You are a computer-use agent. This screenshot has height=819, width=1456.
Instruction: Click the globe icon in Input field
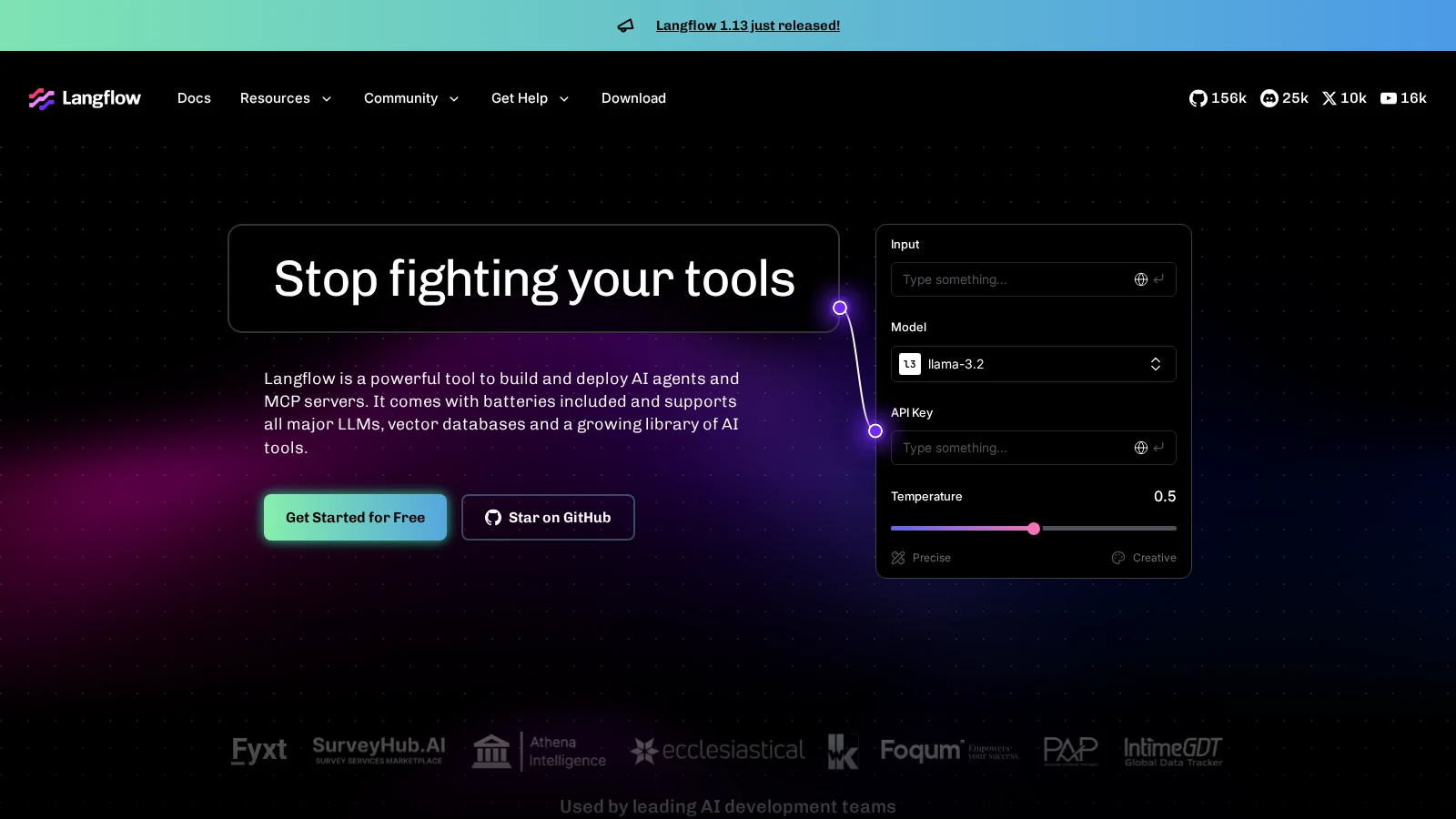coord(1140,279)
